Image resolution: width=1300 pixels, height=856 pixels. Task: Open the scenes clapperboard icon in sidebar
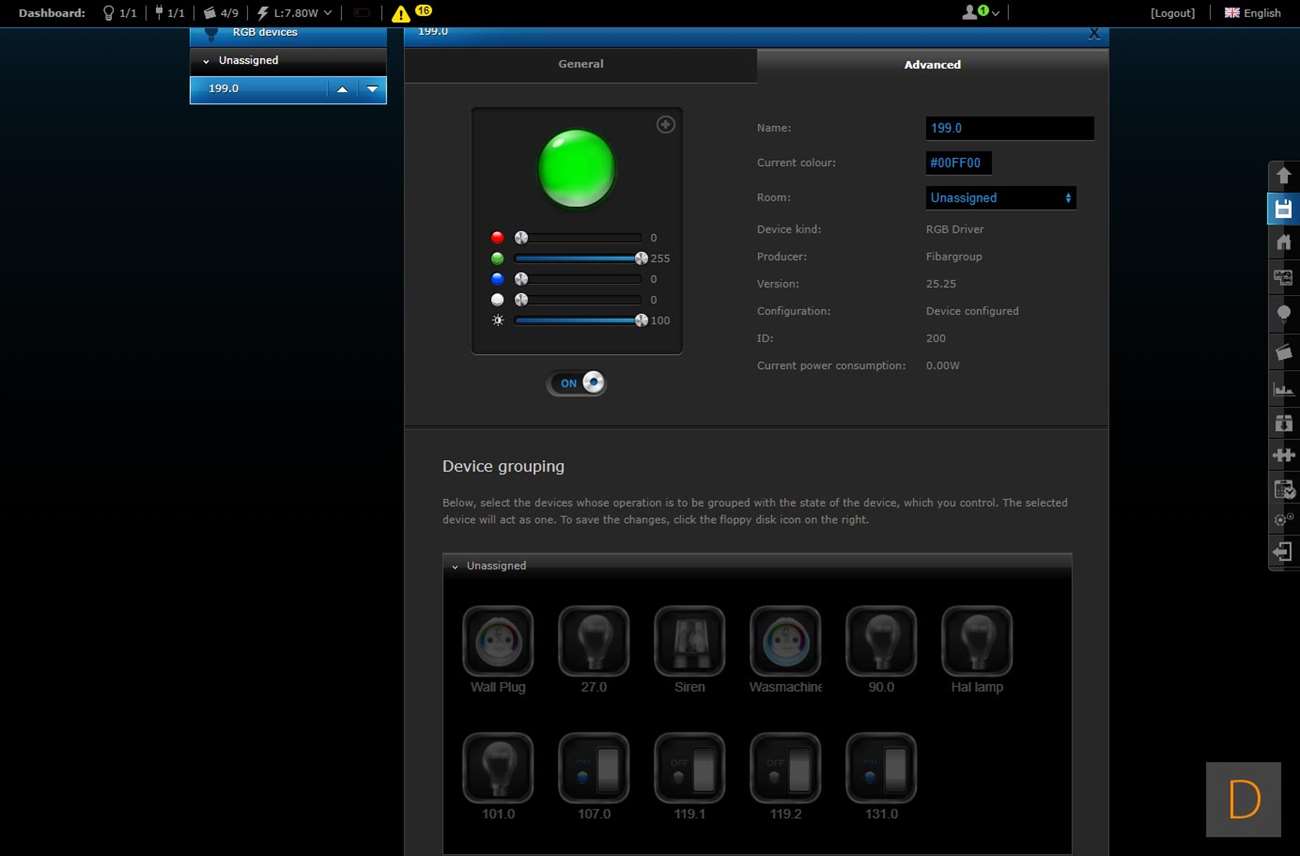coord(1283,352)
